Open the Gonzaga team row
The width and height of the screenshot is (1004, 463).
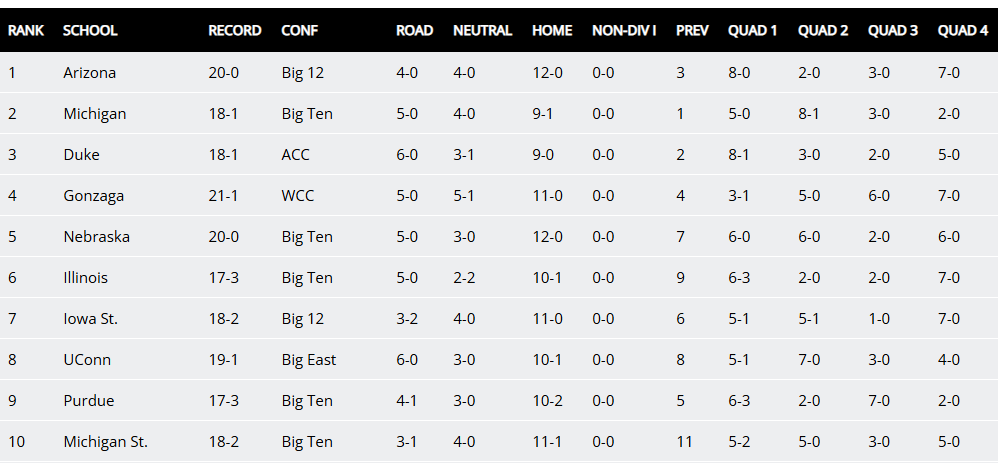(x=93, y=196)
